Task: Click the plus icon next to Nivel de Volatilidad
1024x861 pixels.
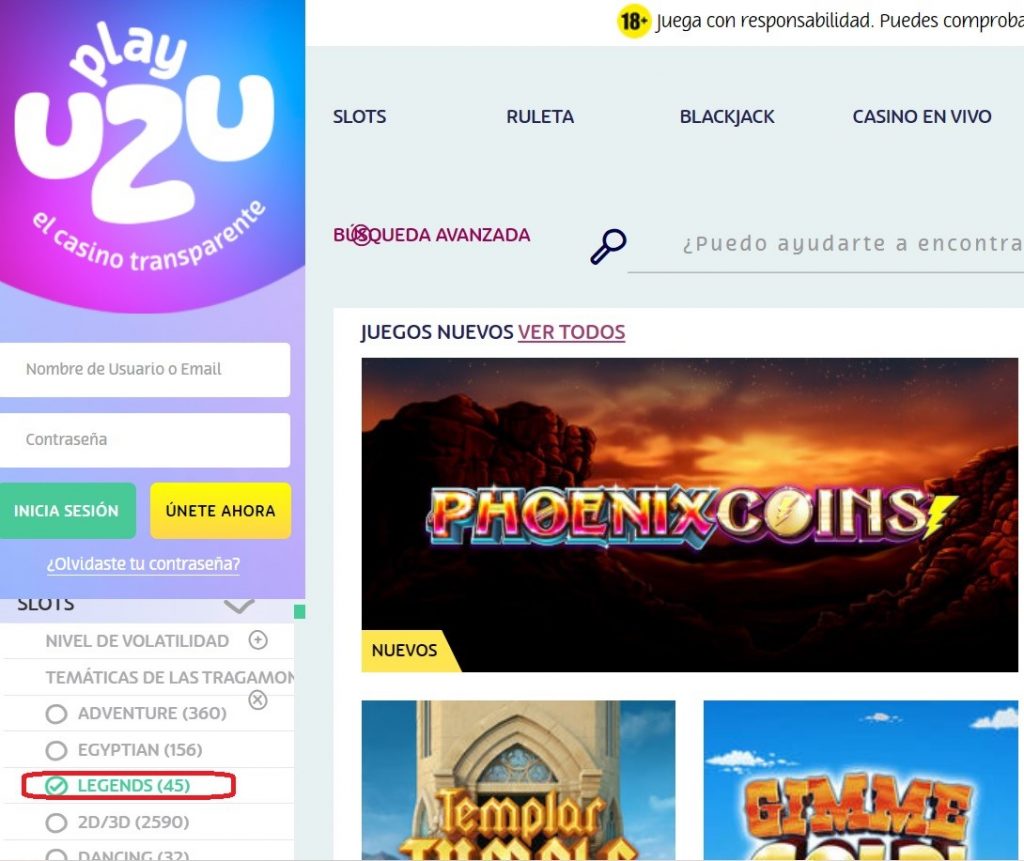Action: point(258,640)
